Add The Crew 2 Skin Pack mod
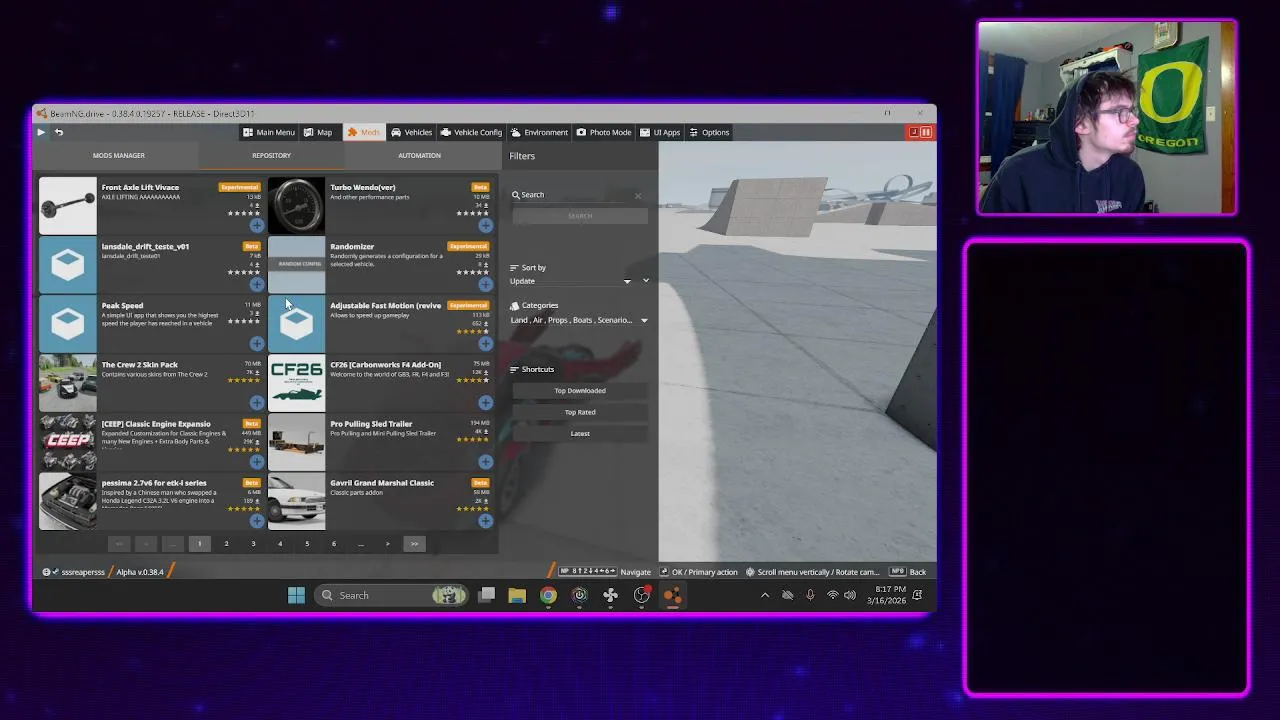 (257, 402)
